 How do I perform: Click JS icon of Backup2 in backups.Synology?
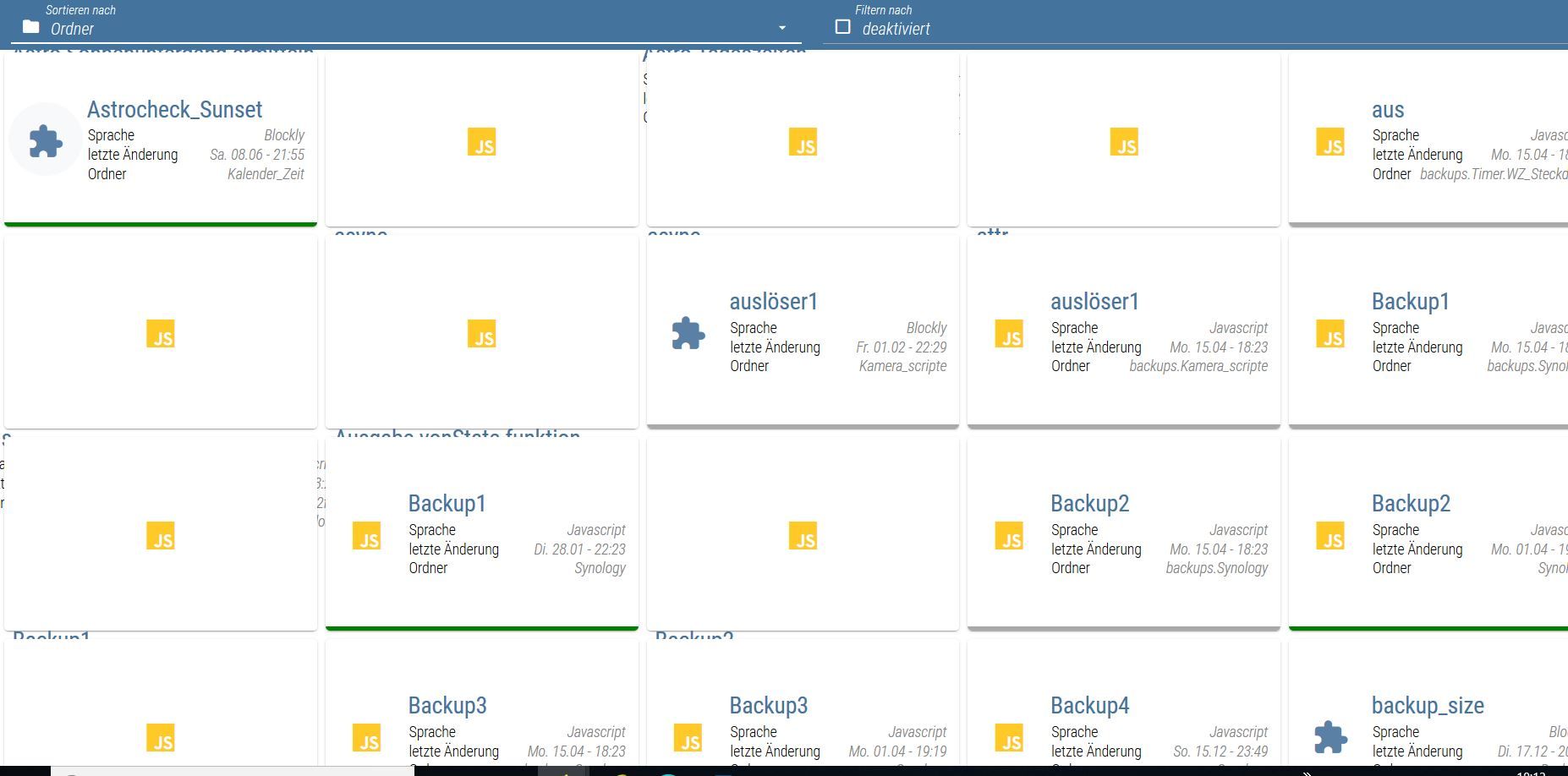pyautogui.click(x=1009, y=536)
